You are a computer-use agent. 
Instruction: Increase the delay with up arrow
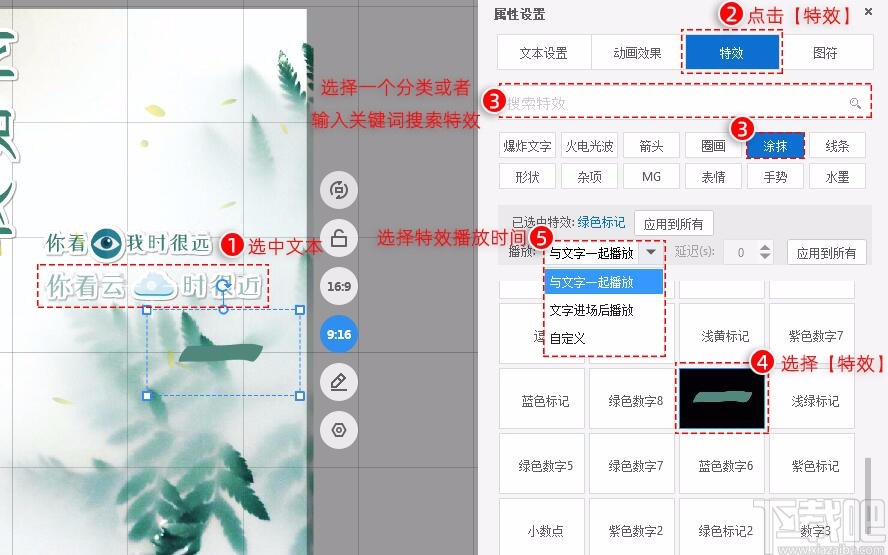coord(765,247)
